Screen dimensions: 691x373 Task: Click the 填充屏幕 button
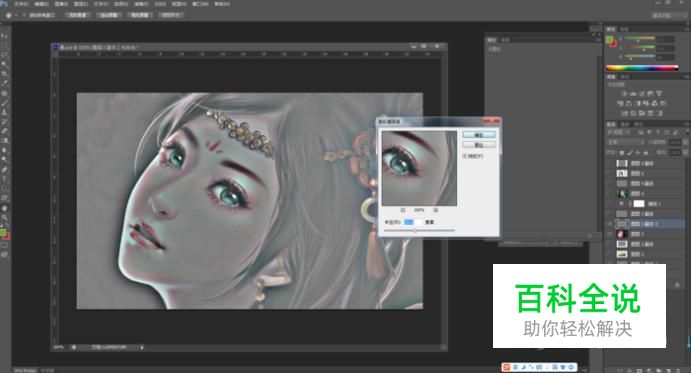point(140,15)
